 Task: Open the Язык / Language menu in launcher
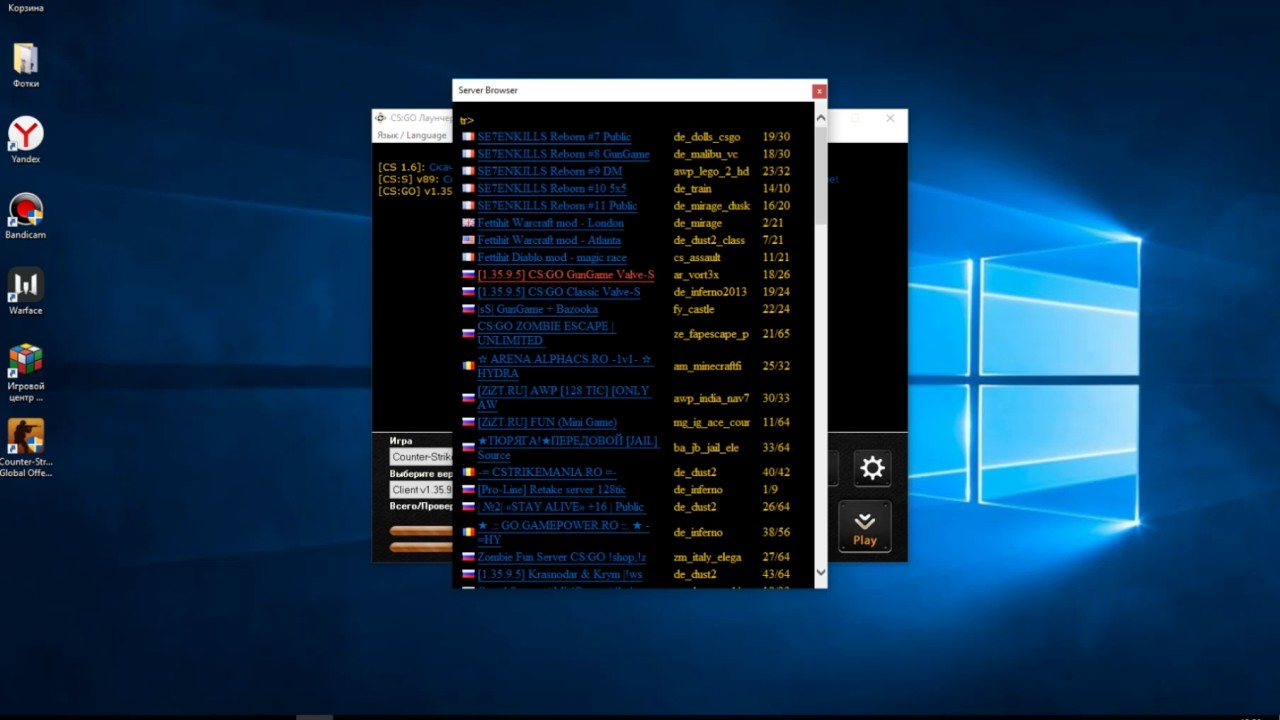point(412,136)
